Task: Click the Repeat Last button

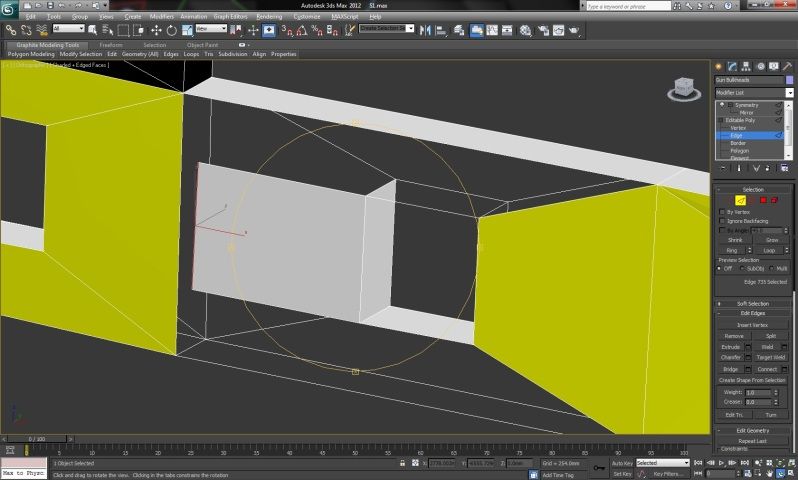Action: pos(752,441)
